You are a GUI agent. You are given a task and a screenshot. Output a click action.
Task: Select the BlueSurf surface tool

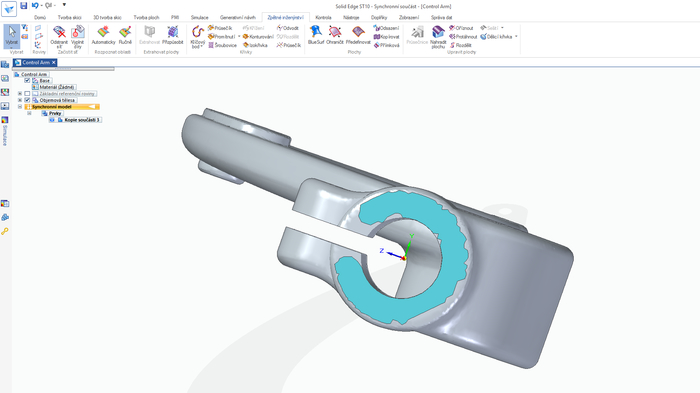(x=316, y=35)
